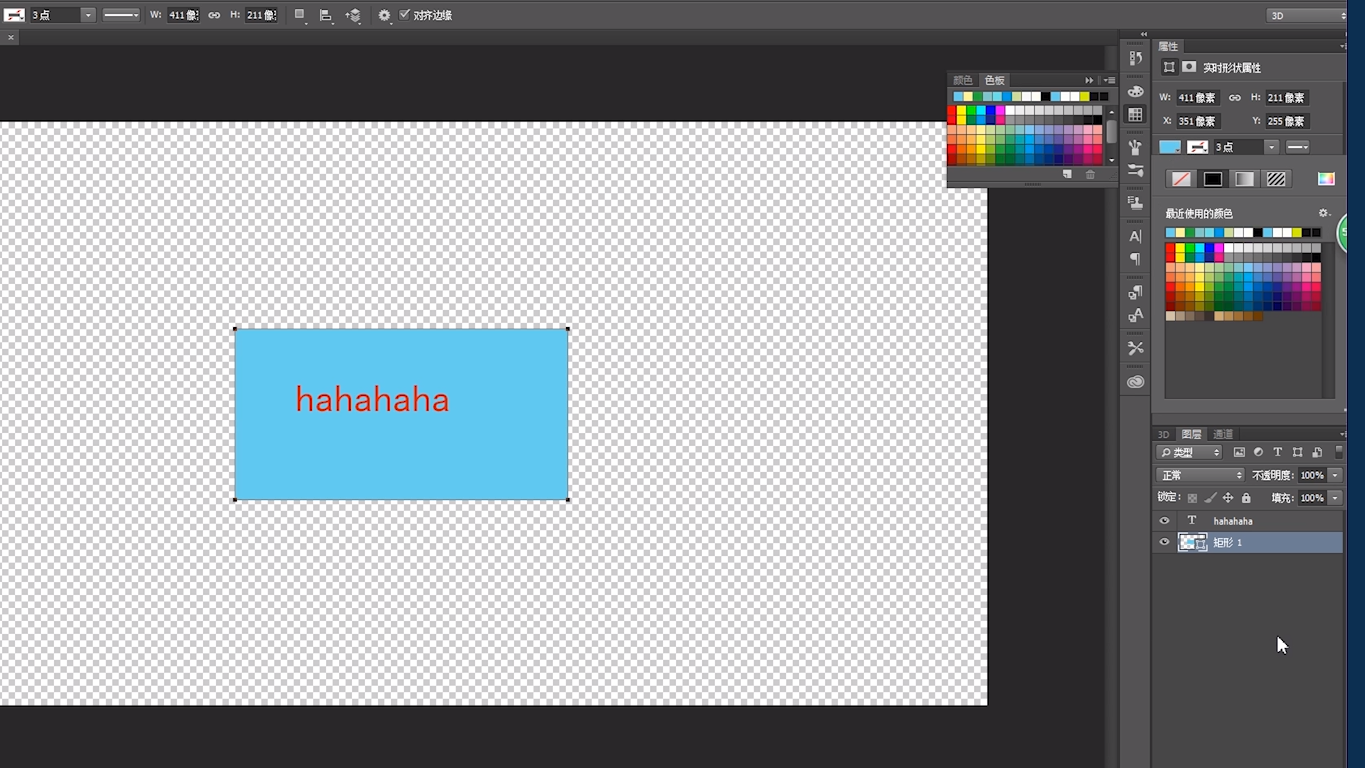This screenshot has width=1365, height=768.
Task: Open the Color panel palette icon
Action: point(1135,91)
